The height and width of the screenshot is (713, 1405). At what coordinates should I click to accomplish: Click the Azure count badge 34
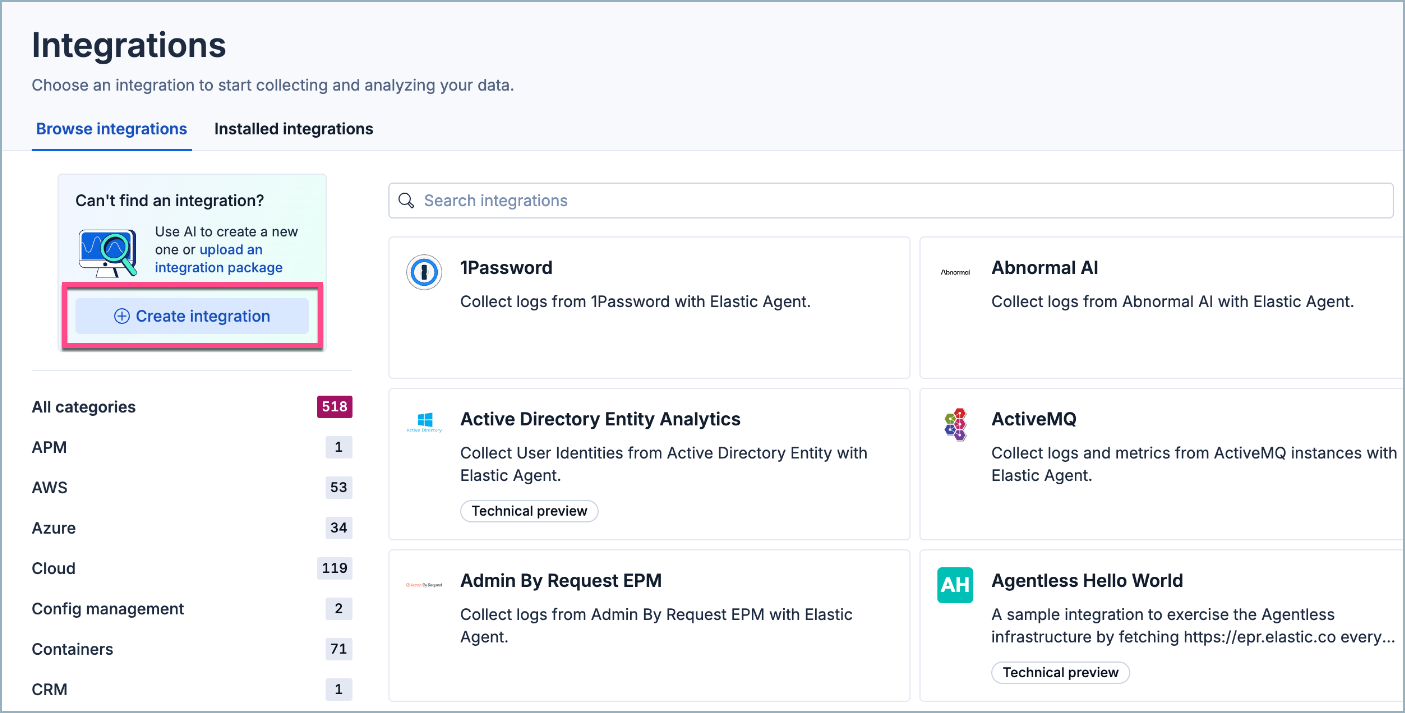click(339, 528)
